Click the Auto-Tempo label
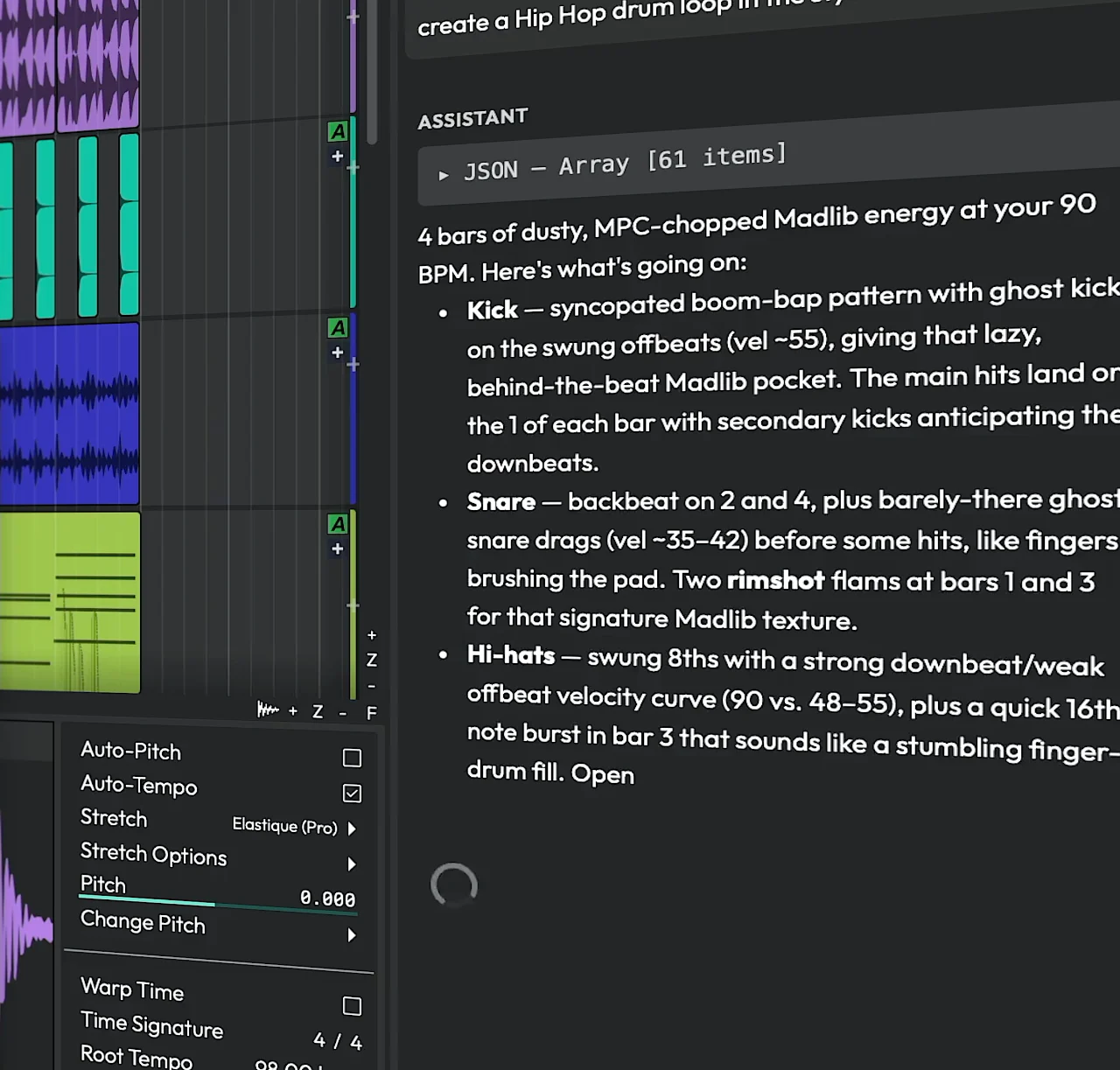This screenshot has width=1120, height=1070. pos(139,786)
